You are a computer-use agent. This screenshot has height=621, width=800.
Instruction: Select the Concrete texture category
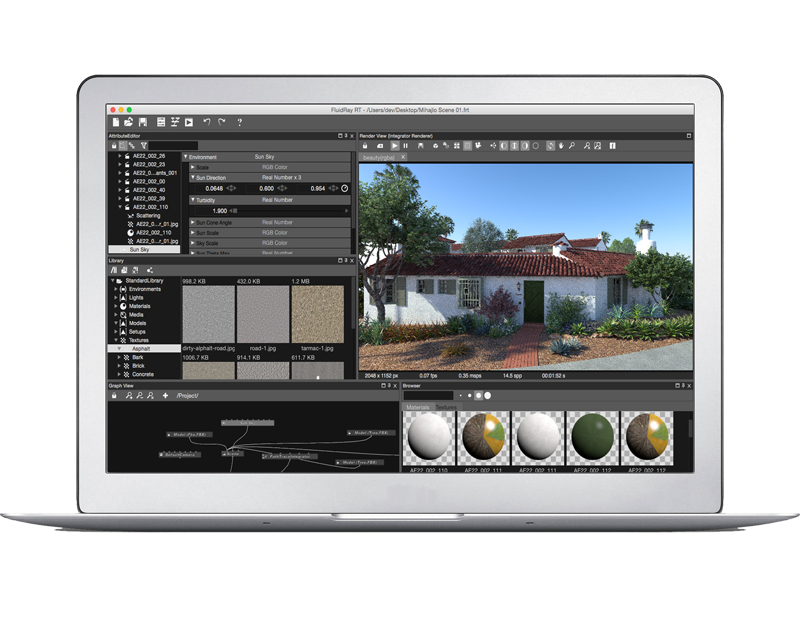(x=143, y=375)
